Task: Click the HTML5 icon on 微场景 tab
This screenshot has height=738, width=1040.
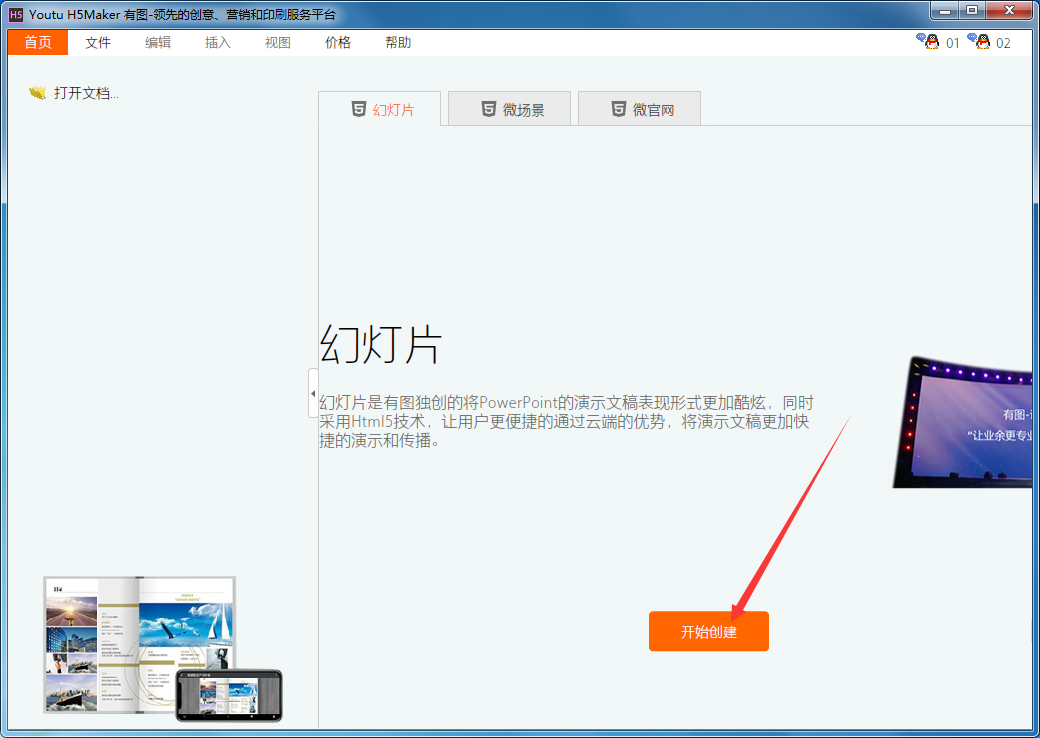Action: click(x=489, y=109)
